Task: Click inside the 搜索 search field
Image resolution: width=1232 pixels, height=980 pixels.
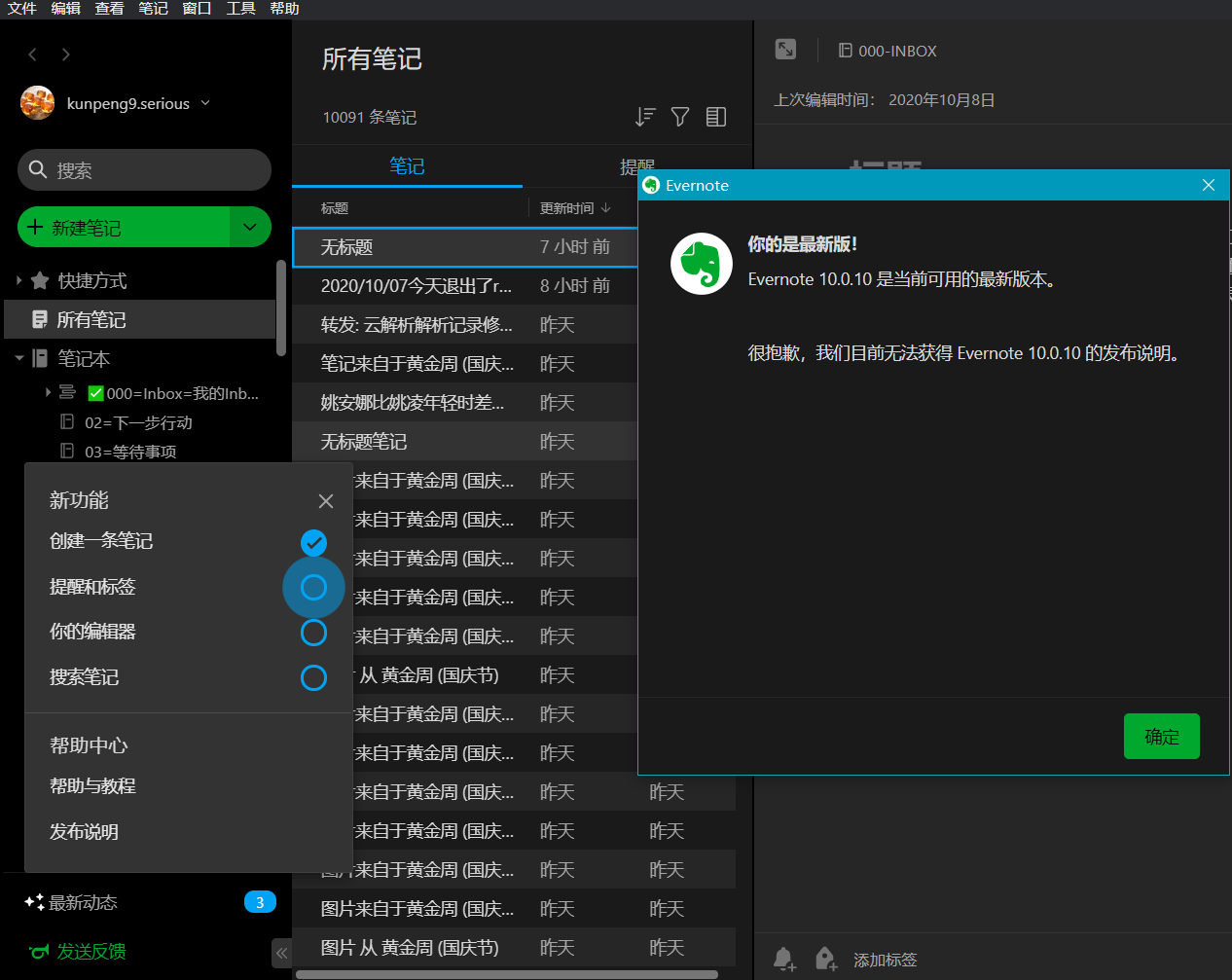Action: (144, 169)
